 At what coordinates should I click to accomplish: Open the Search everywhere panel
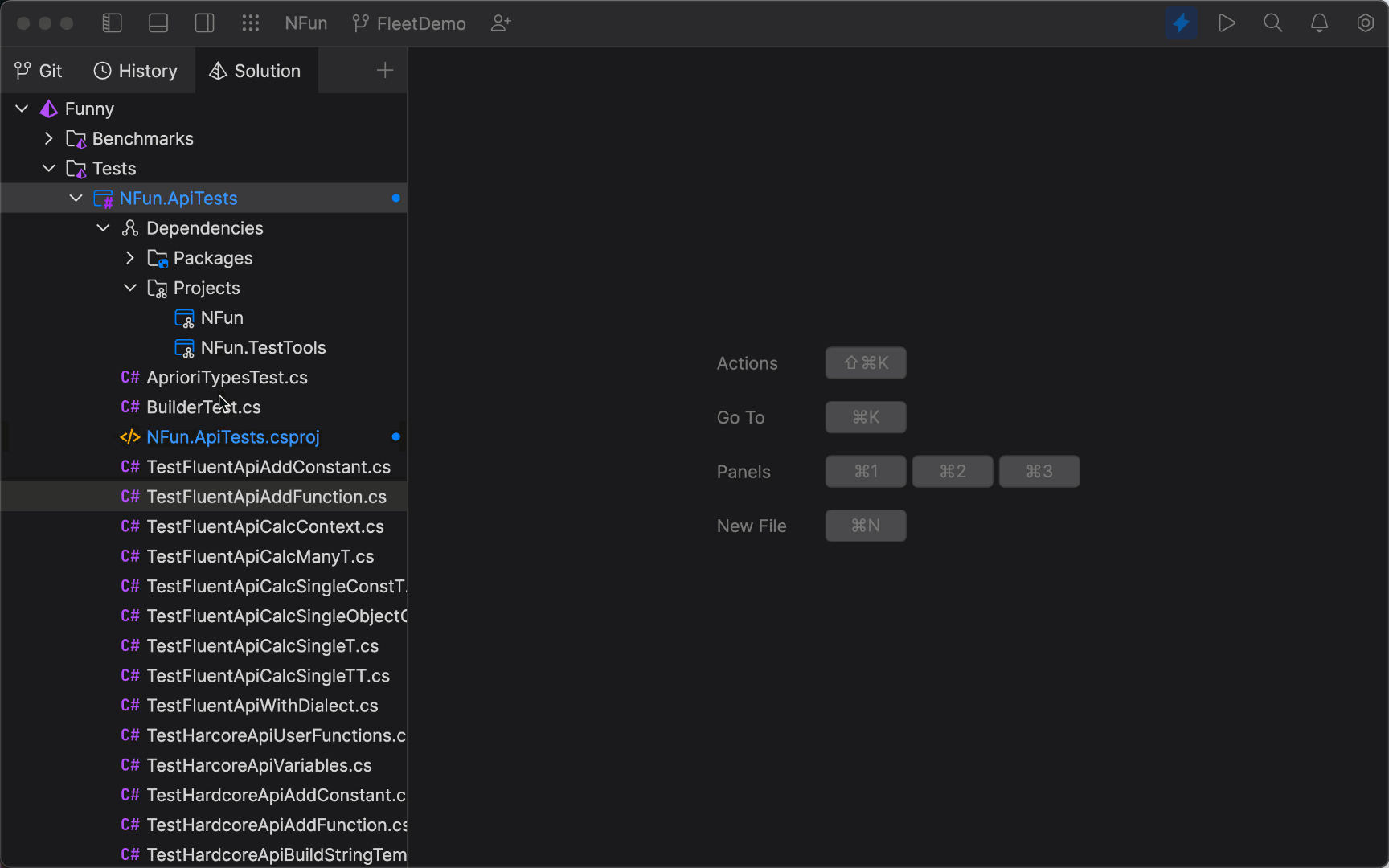click(1272, 23)
